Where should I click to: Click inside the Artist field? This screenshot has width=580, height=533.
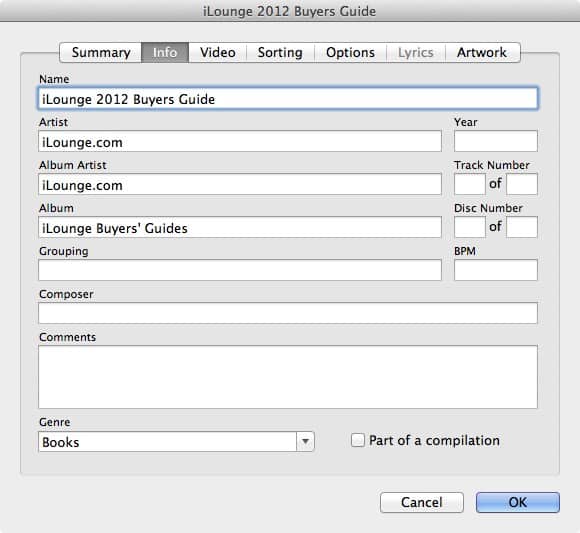click(x=240, y=141)
